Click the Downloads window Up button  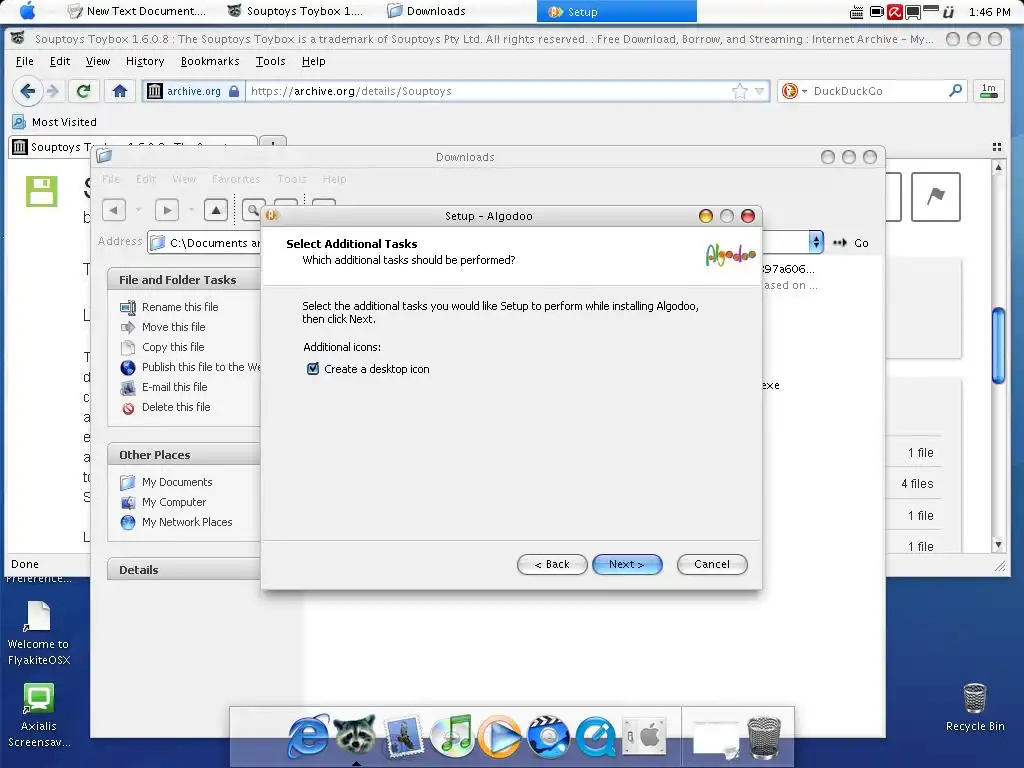[x=216, y=210]
